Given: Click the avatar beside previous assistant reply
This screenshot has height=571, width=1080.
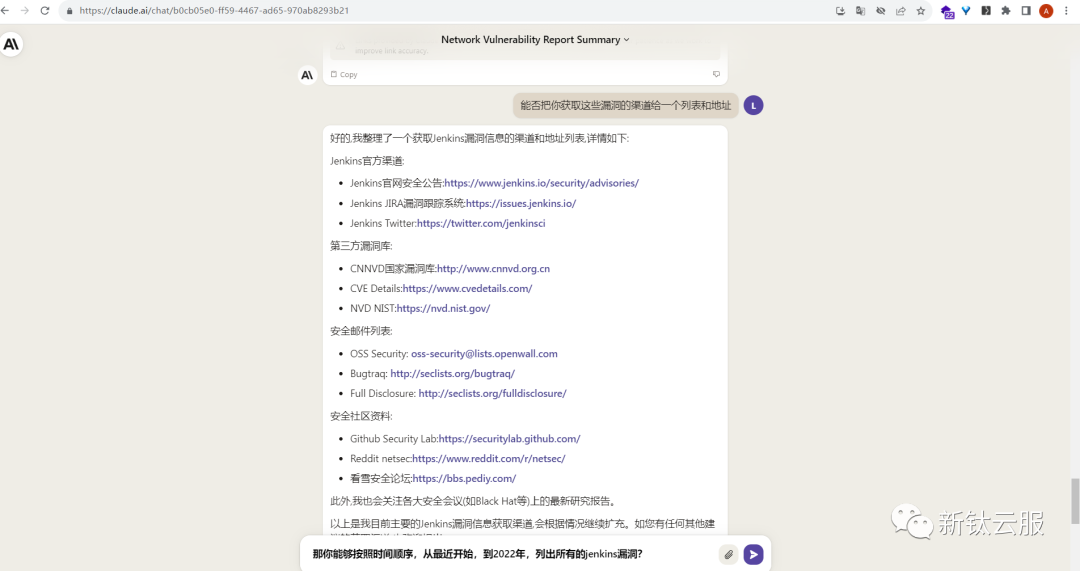Looking at the screenshot, I should pos(307,75).
